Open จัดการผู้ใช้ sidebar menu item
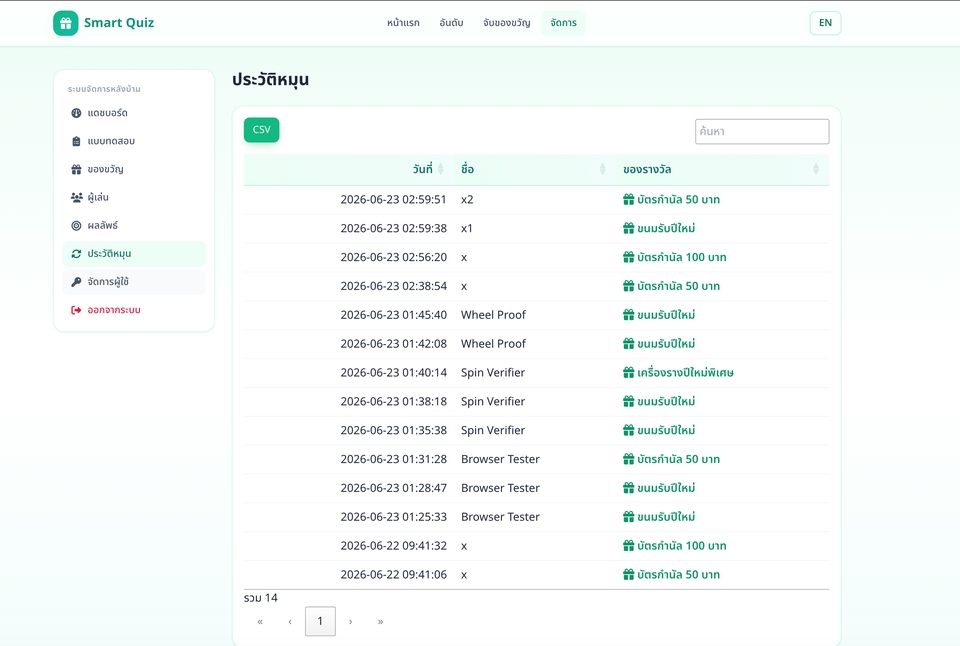Viewport: 960px width, 646px height. click(134, 282)
